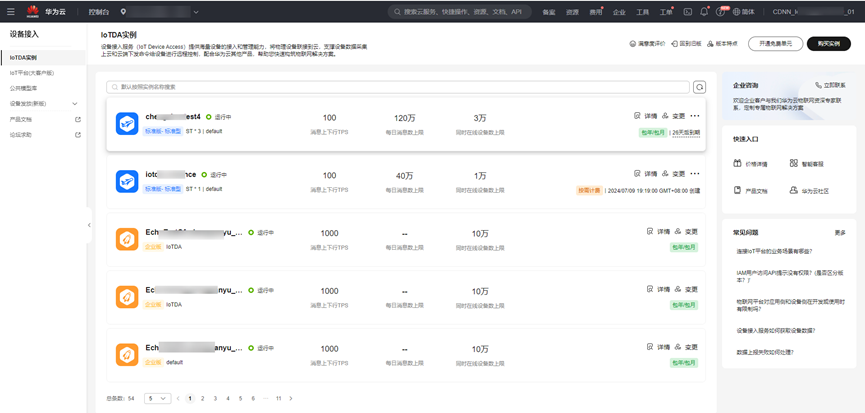Select IoTDA实例 in the sidebar

[44, 57]
